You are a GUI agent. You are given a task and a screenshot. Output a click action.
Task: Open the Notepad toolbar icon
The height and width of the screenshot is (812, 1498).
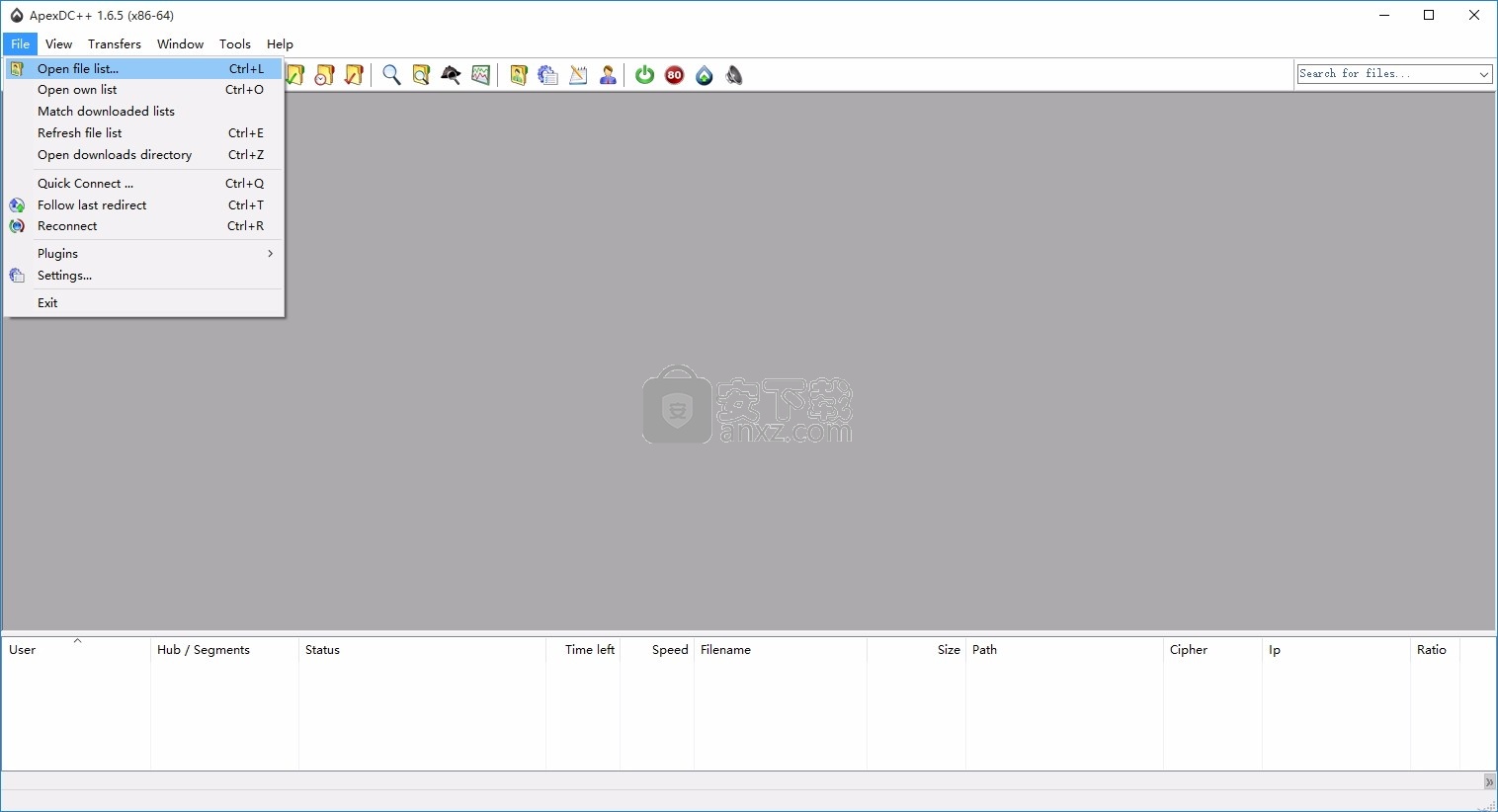(x=578, y=75)
